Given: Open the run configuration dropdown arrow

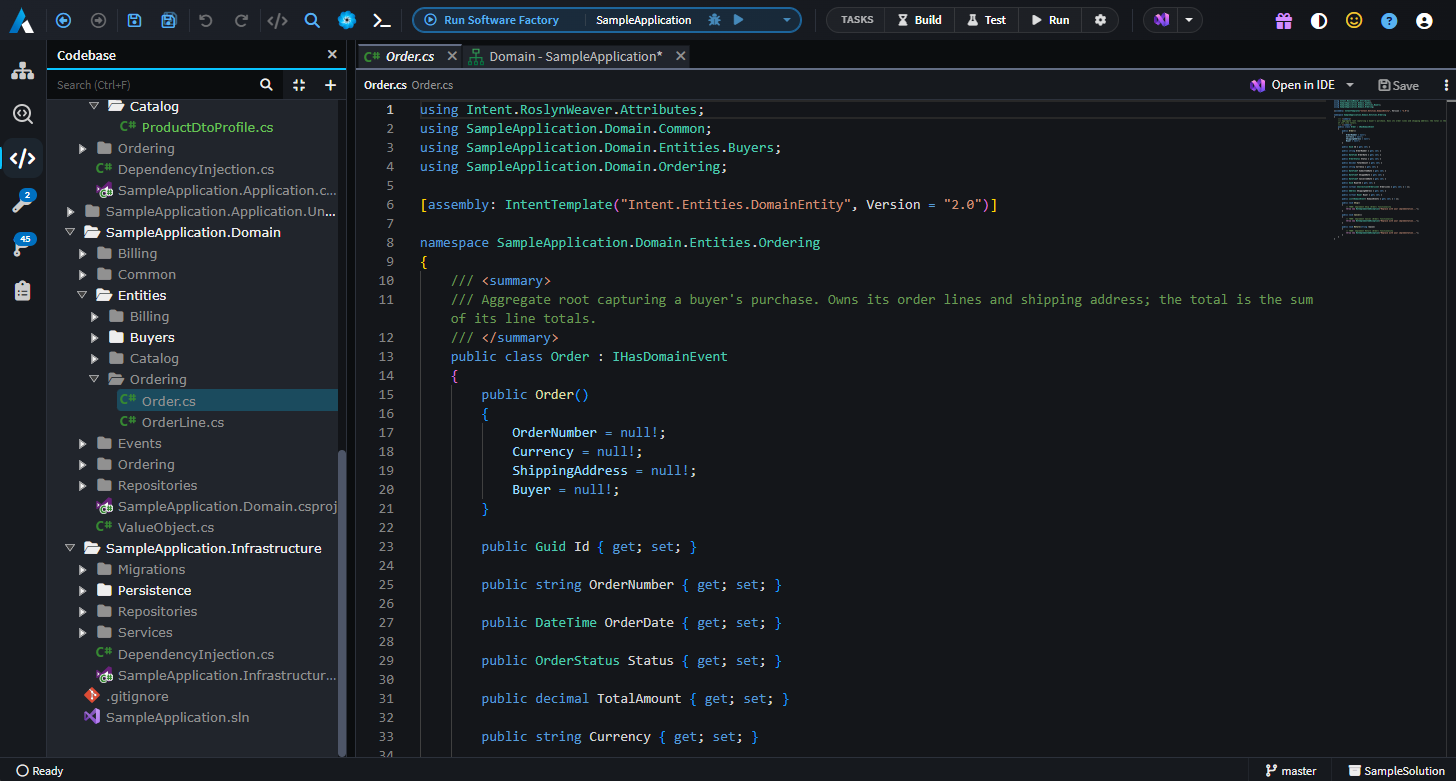Looking at the screenshot, I should [787, 20].
